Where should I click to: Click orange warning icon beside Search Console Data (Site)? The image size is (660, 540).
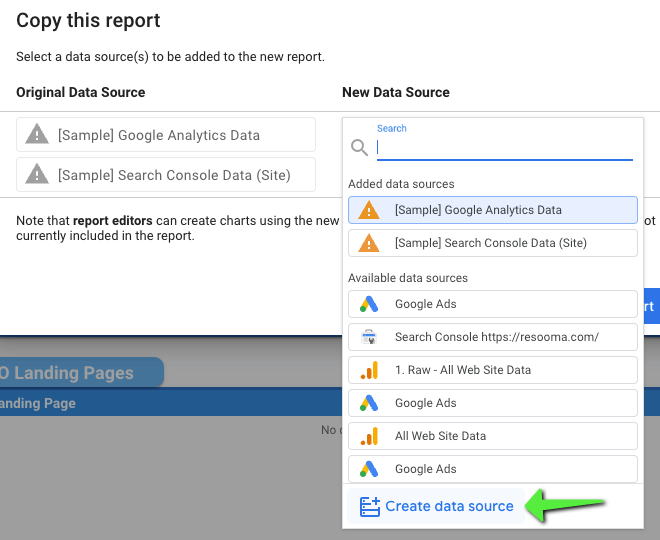point(369,243)
